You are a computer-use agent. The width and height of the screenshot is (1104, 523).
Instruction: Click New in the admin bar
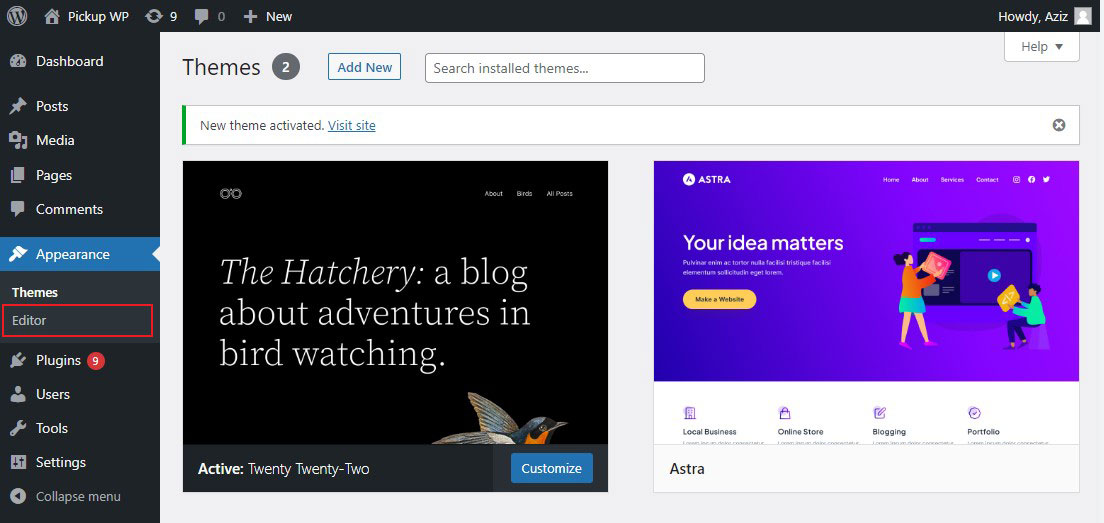279,16
